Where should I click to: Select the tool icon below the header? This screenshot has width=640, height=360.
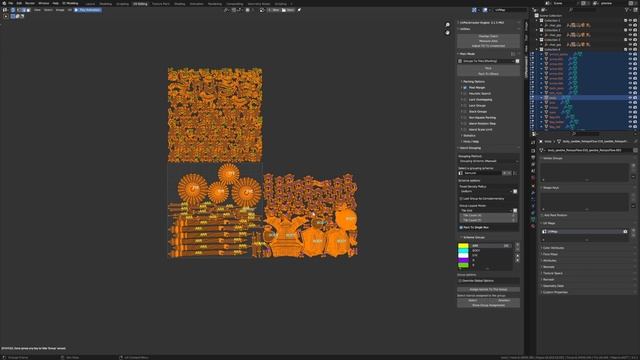pos(6,16)
